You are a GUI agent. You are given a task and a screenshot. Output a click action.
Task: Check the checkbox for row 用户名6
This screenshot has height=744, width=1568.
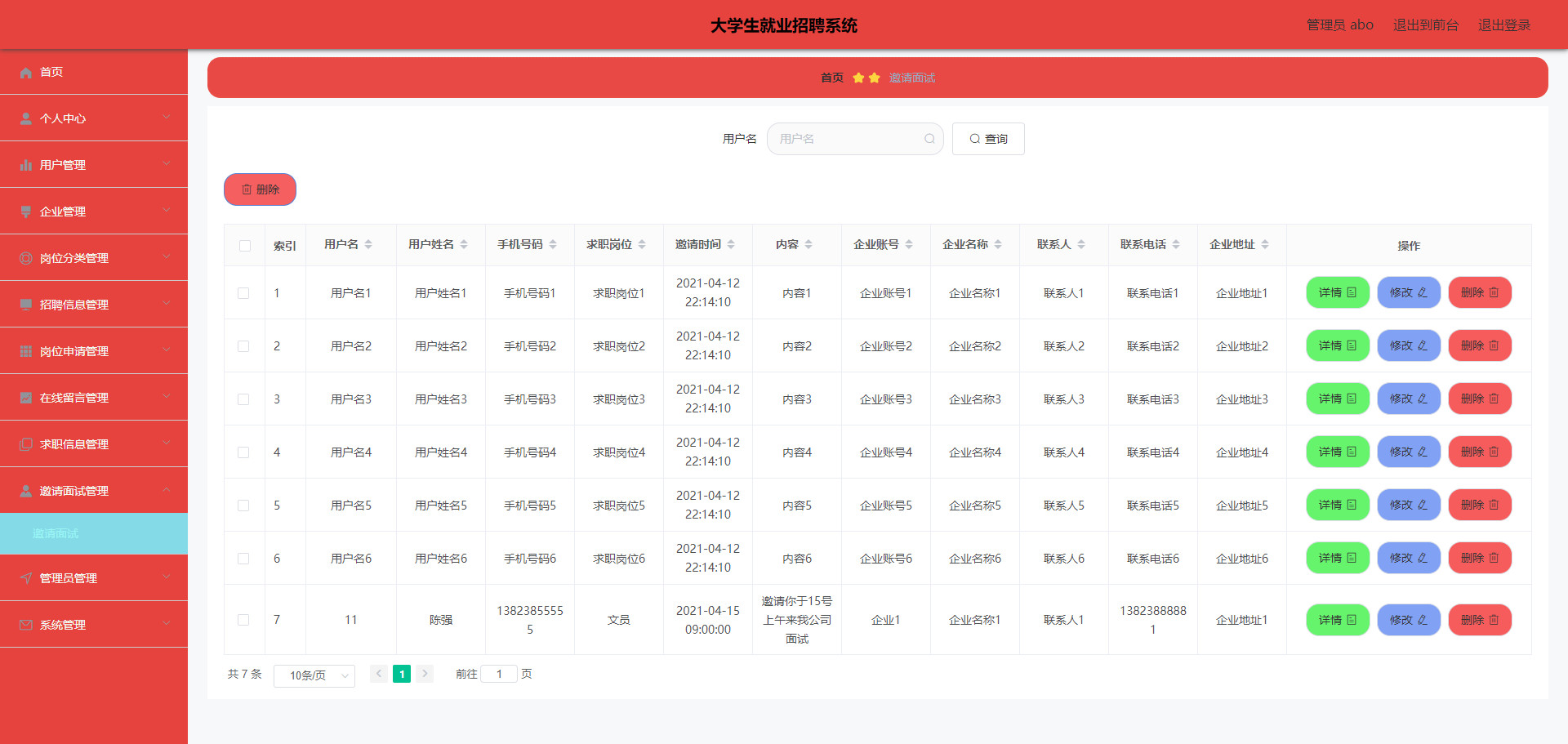[243, 559]
